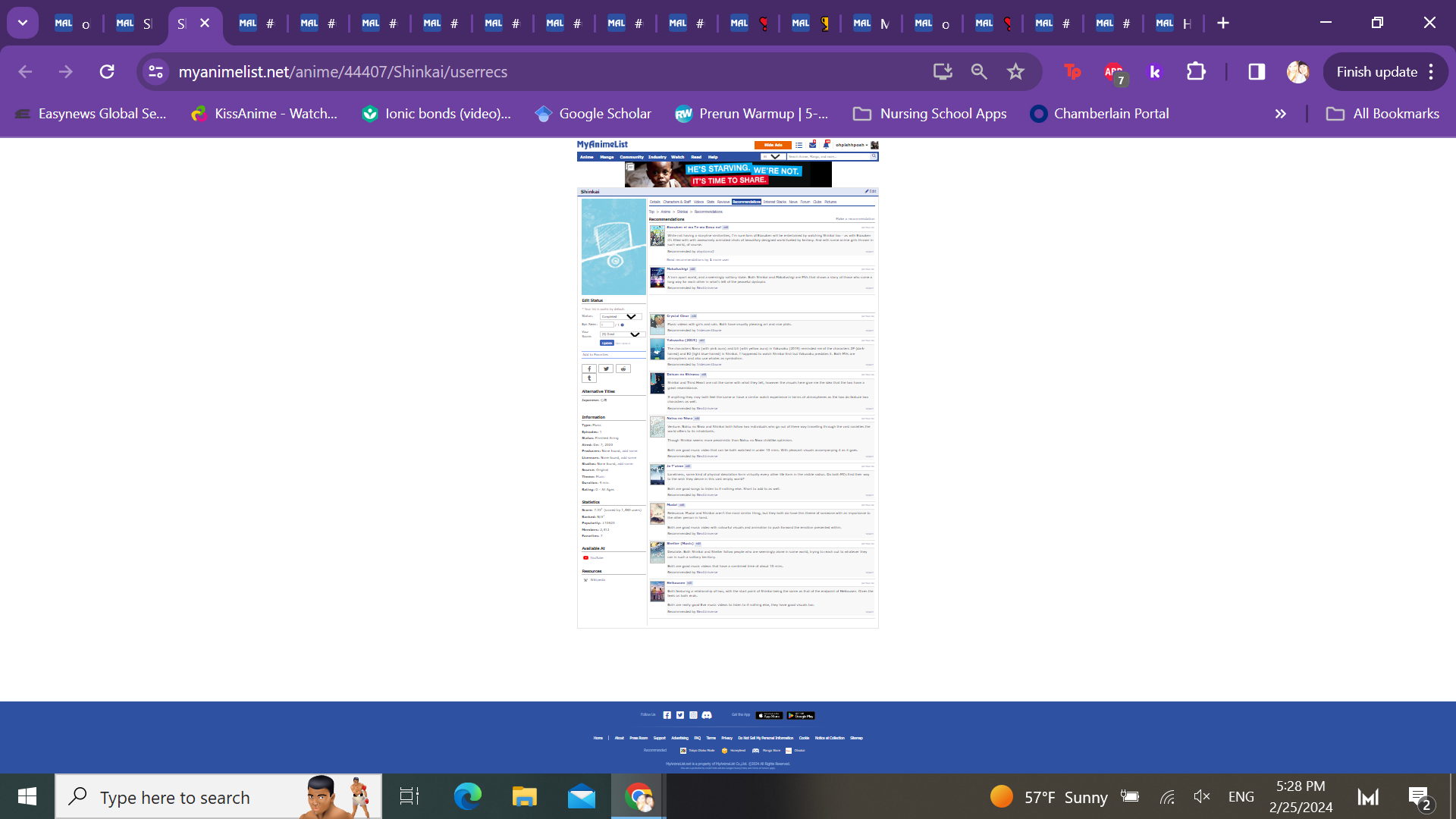Viewport: 1456px width, 819px height.
Task: Click the Facebook share icon in the sidebar
Action: [589, 369]
